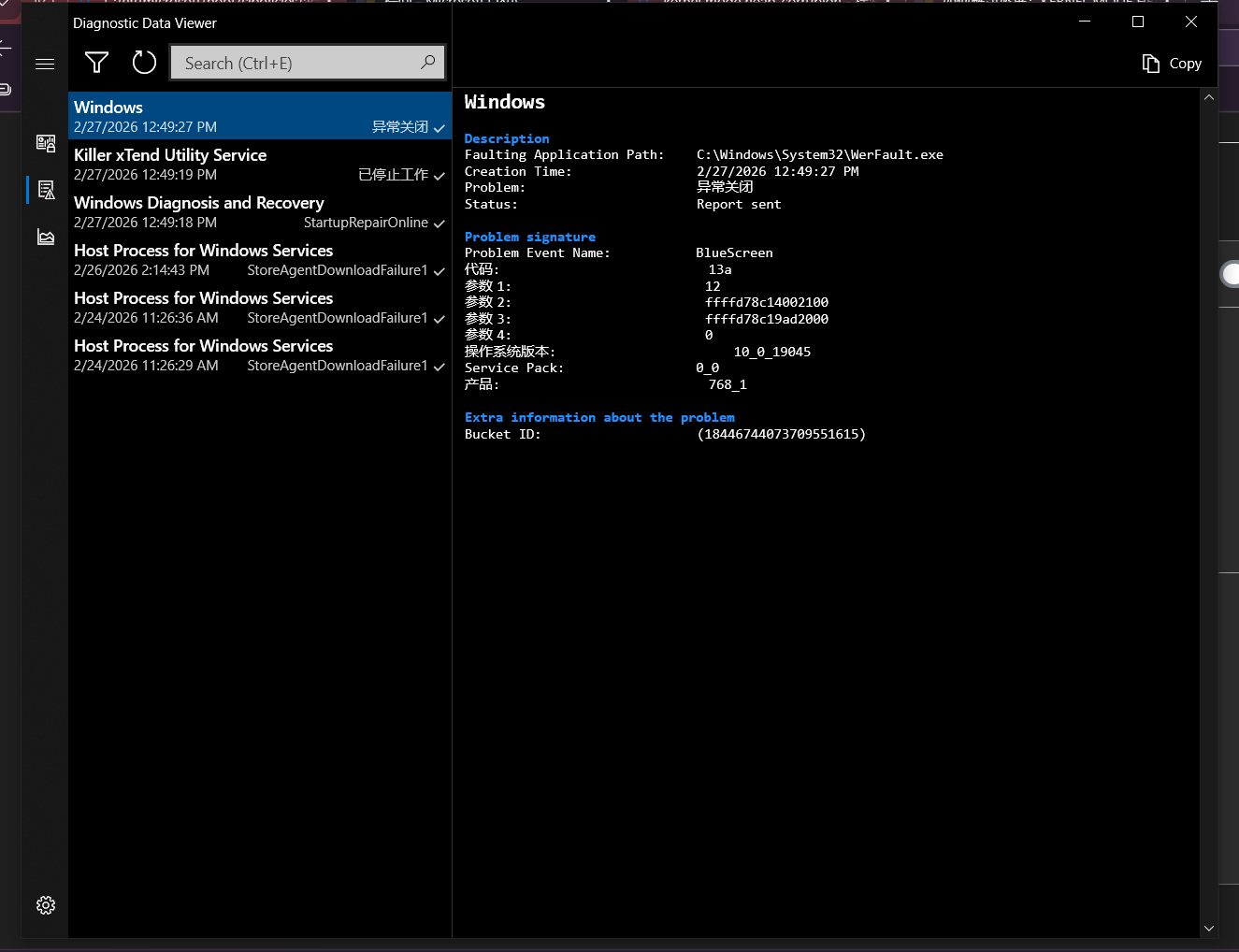Open the problem reports sidebar icon
This screenshot has width=1239, height=952.
(46, 190)
